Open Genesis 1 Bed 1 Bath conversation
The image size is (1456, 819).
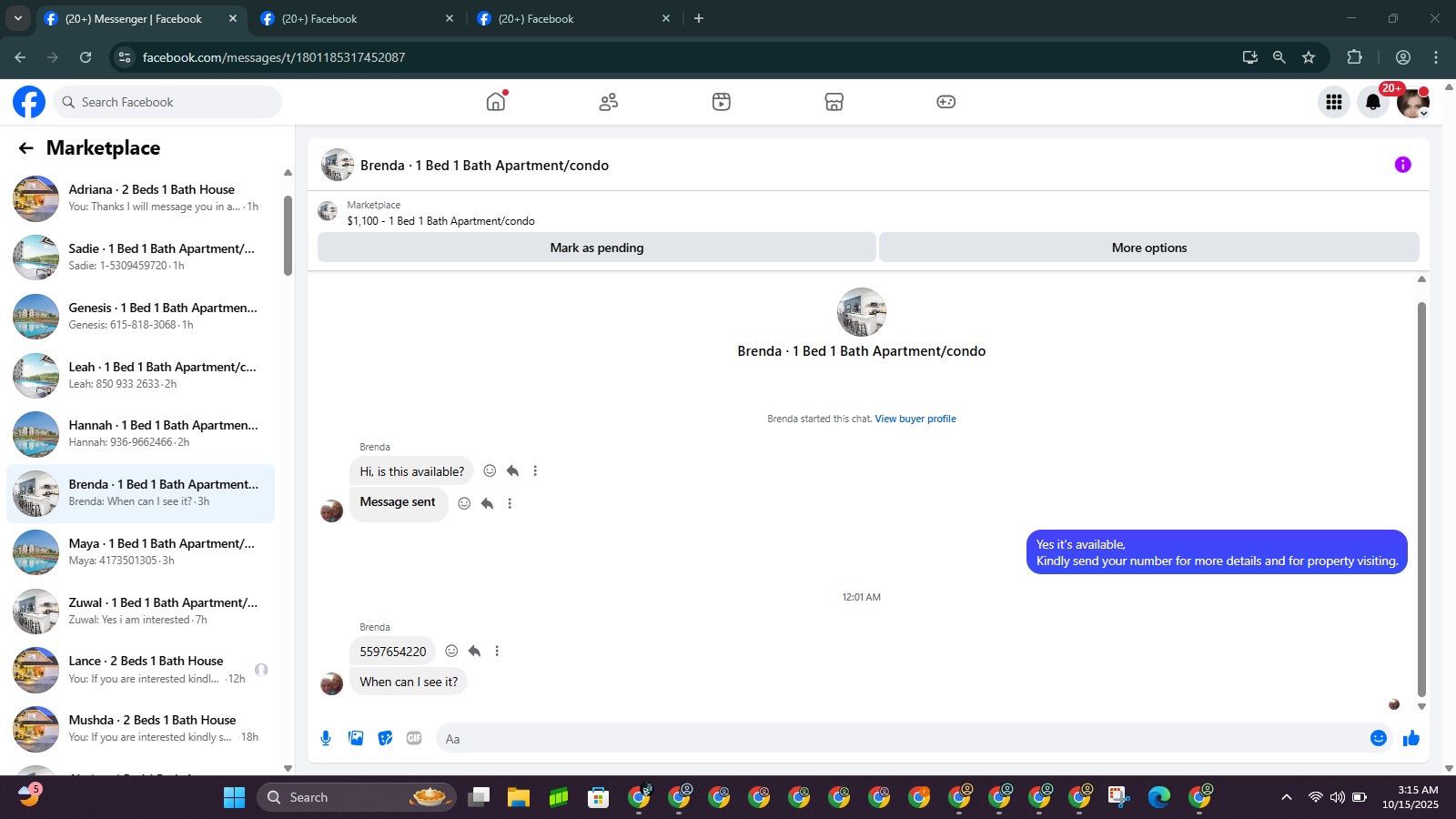[141, 317]
